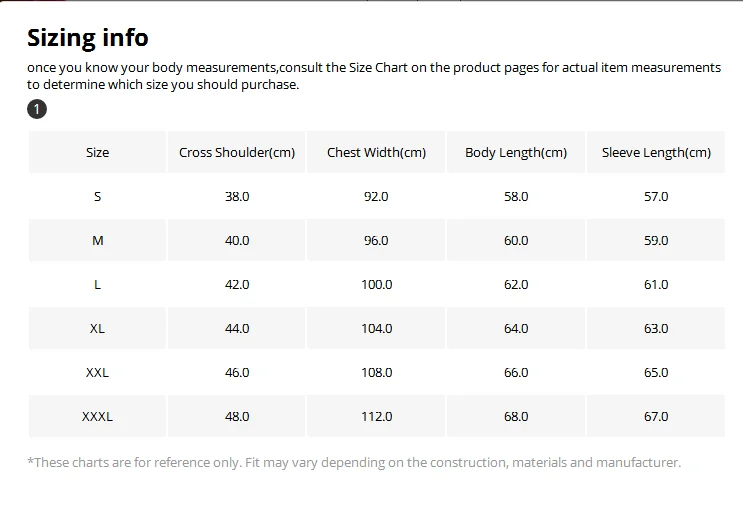
Task: Click the Cross Shoulder(cm) column header
Action: [x=237, y=153]
